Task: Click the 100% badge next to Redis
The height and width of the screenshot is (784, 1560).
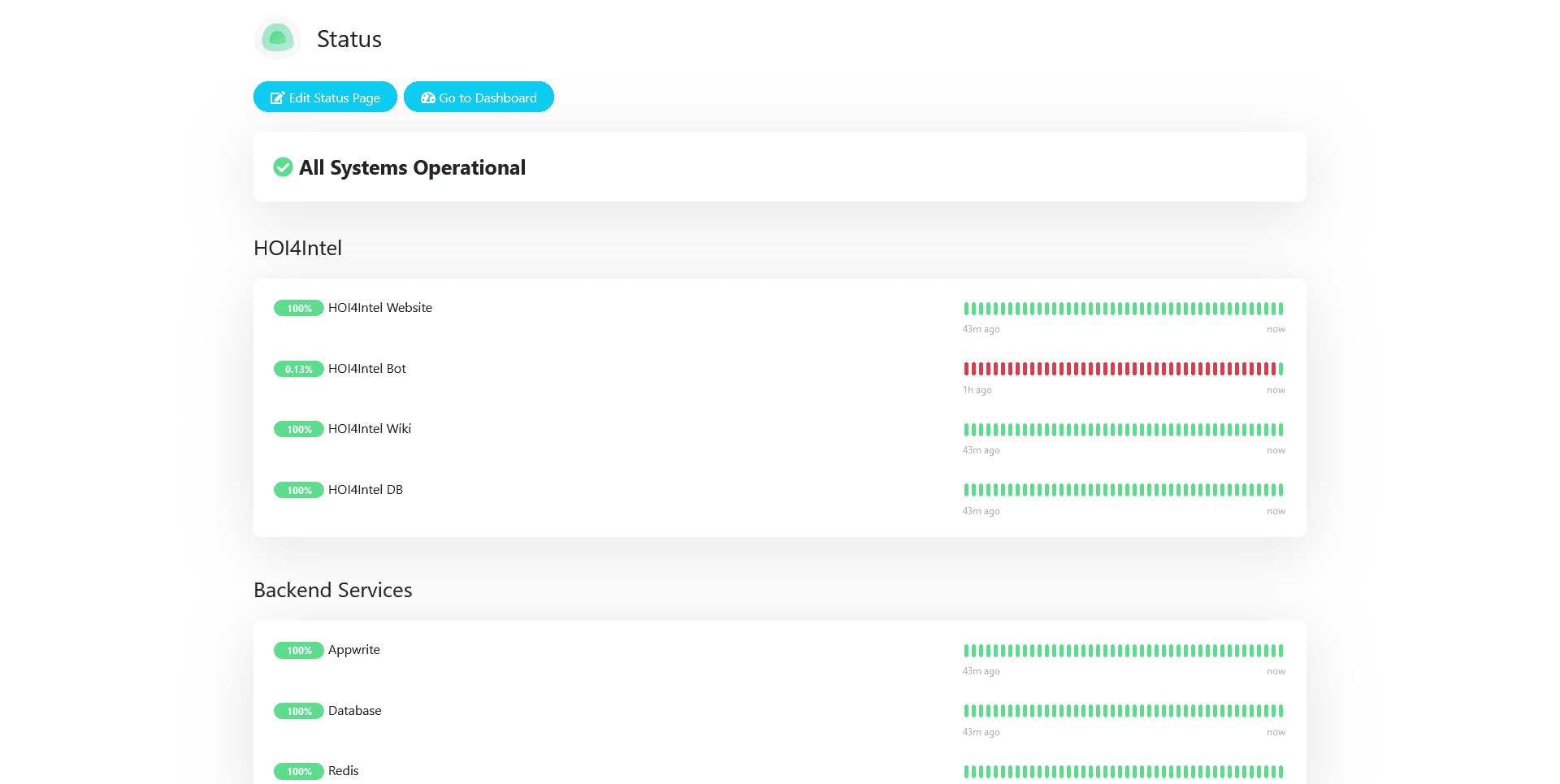Action: (x=298, y=771)
